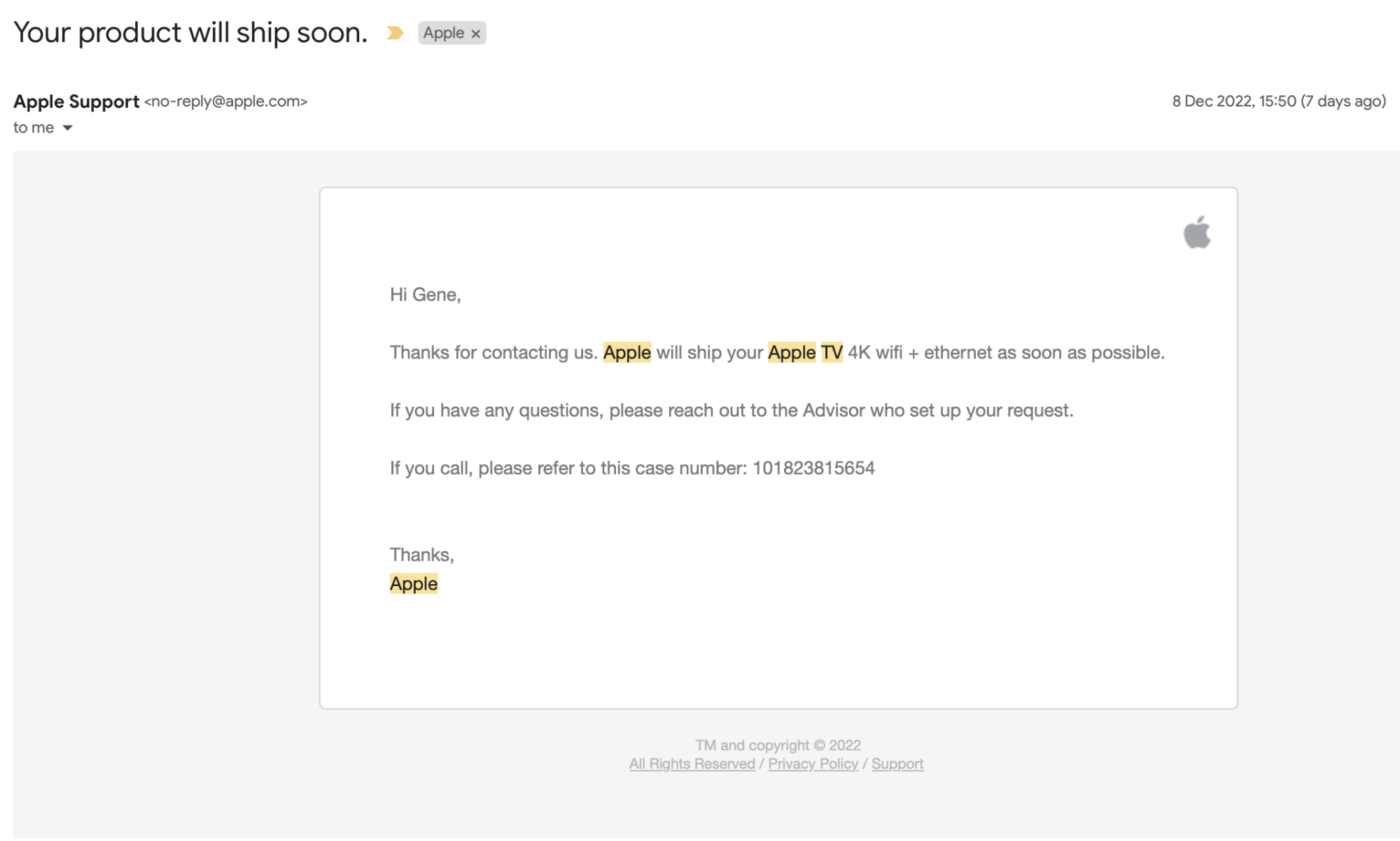Click the 'Hi Gene,' greeting line

click(x=425, y=295)
